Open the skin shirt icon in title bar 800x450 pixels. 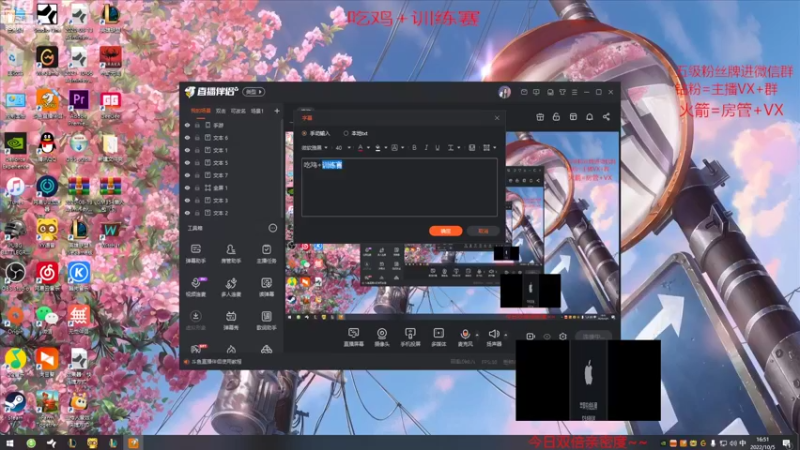[x=562, y=92]
